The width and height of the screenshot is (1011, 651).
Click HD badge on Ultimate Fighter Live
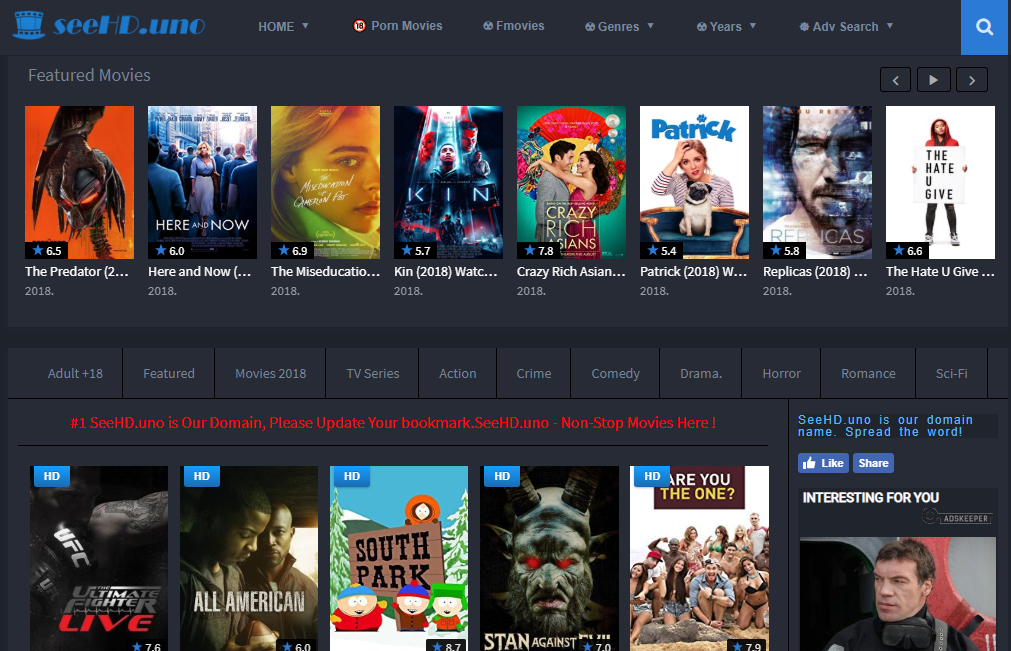pyautogui.click(x=52, y=476)
